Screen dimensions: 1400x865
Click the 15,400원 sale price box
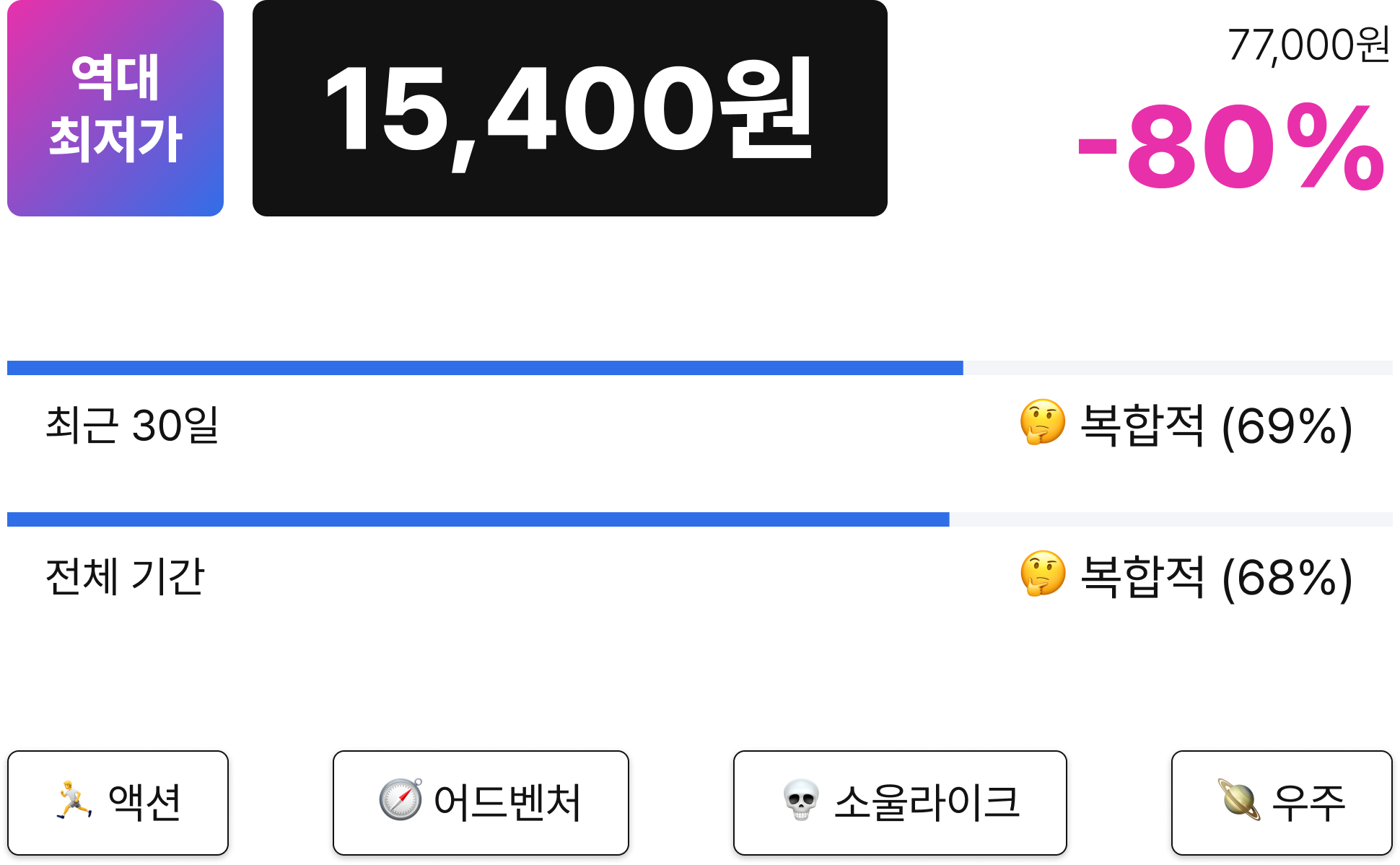[570, 108]
